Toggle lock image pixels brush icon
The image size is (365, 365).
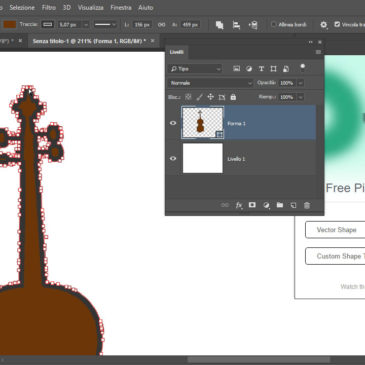(199, 97)
